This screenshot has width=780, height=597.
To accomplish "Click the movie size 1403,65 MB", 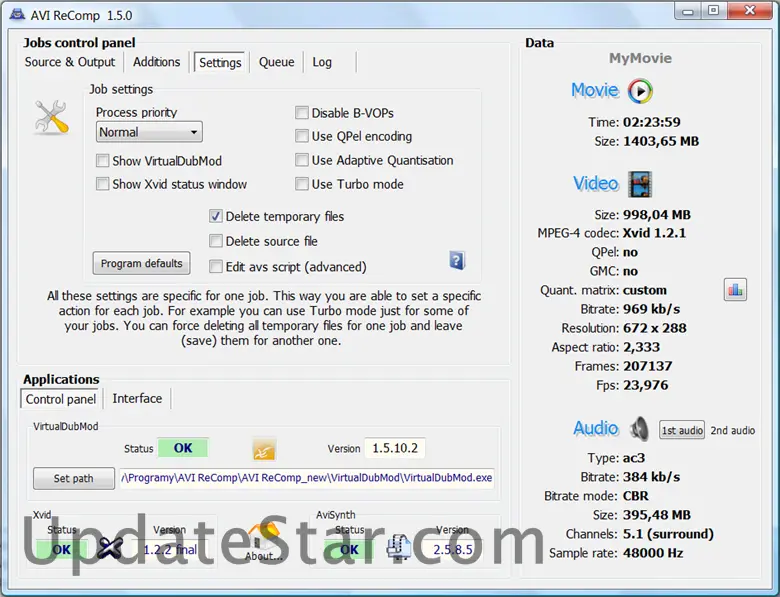I will pos(661,141).
